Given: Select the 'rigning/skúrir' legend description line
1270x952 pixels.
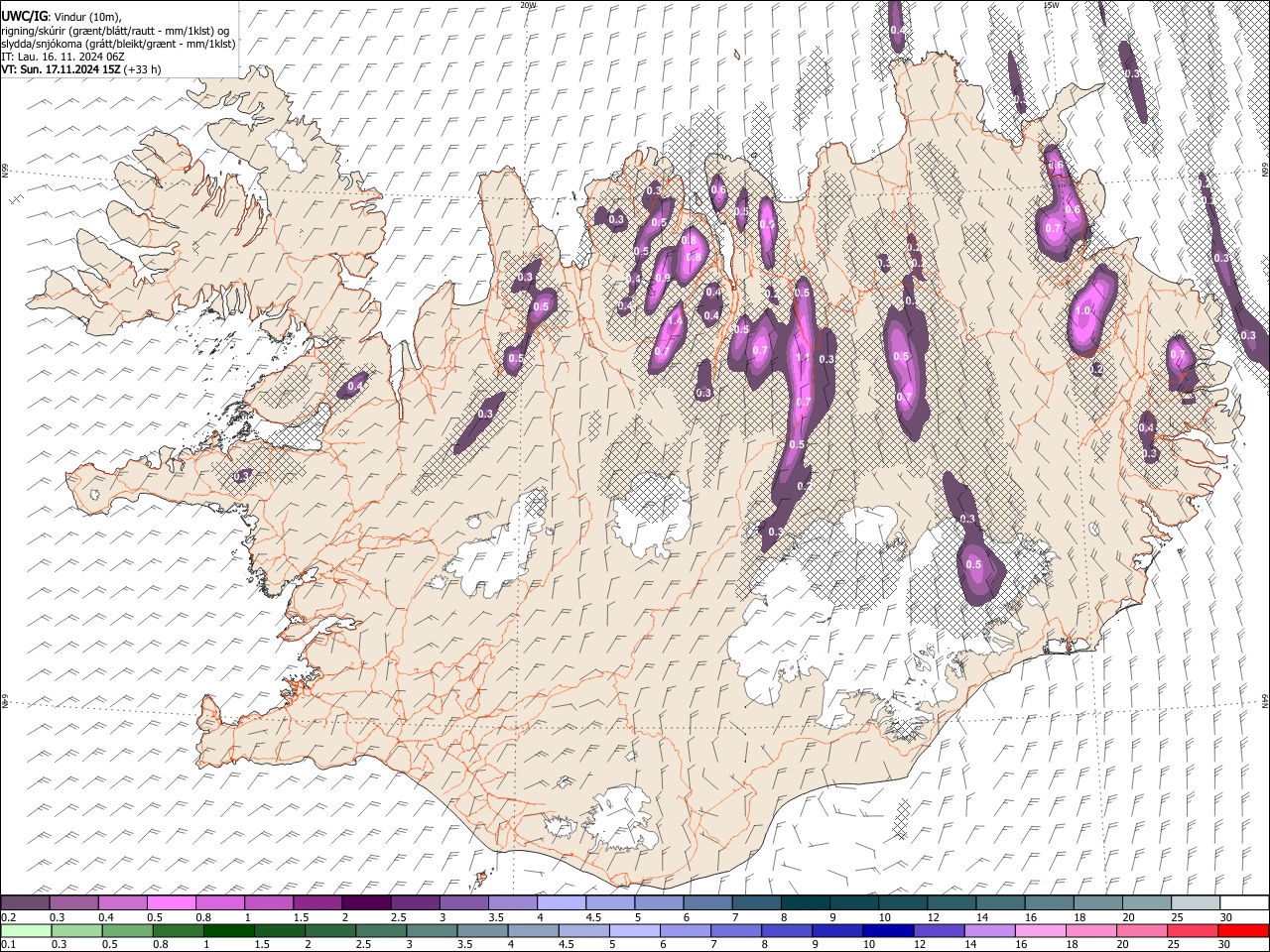Looking at the screenshot, I should 116,30.
